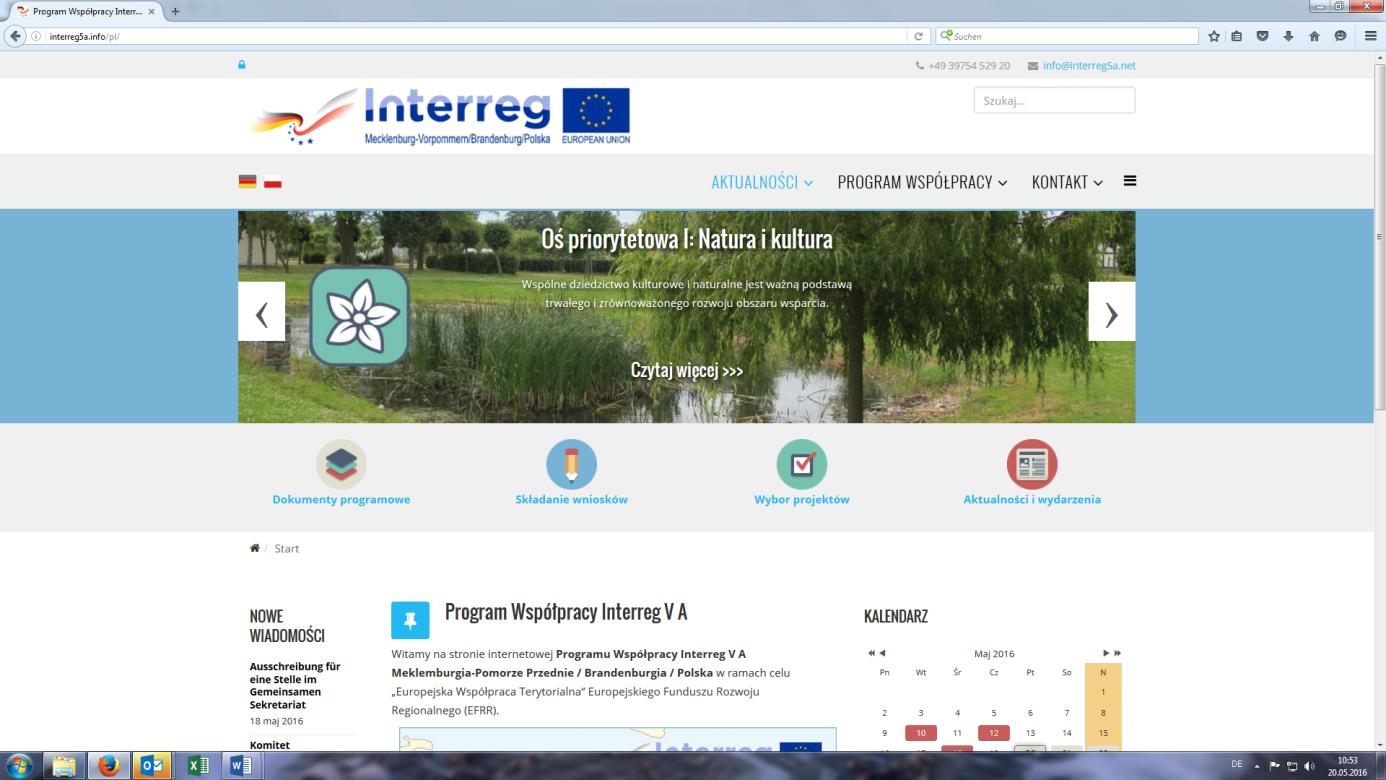Screen dimensions: 1386x780
Task: Jump back one year in calendar
Action: click(x=871, y=653)
